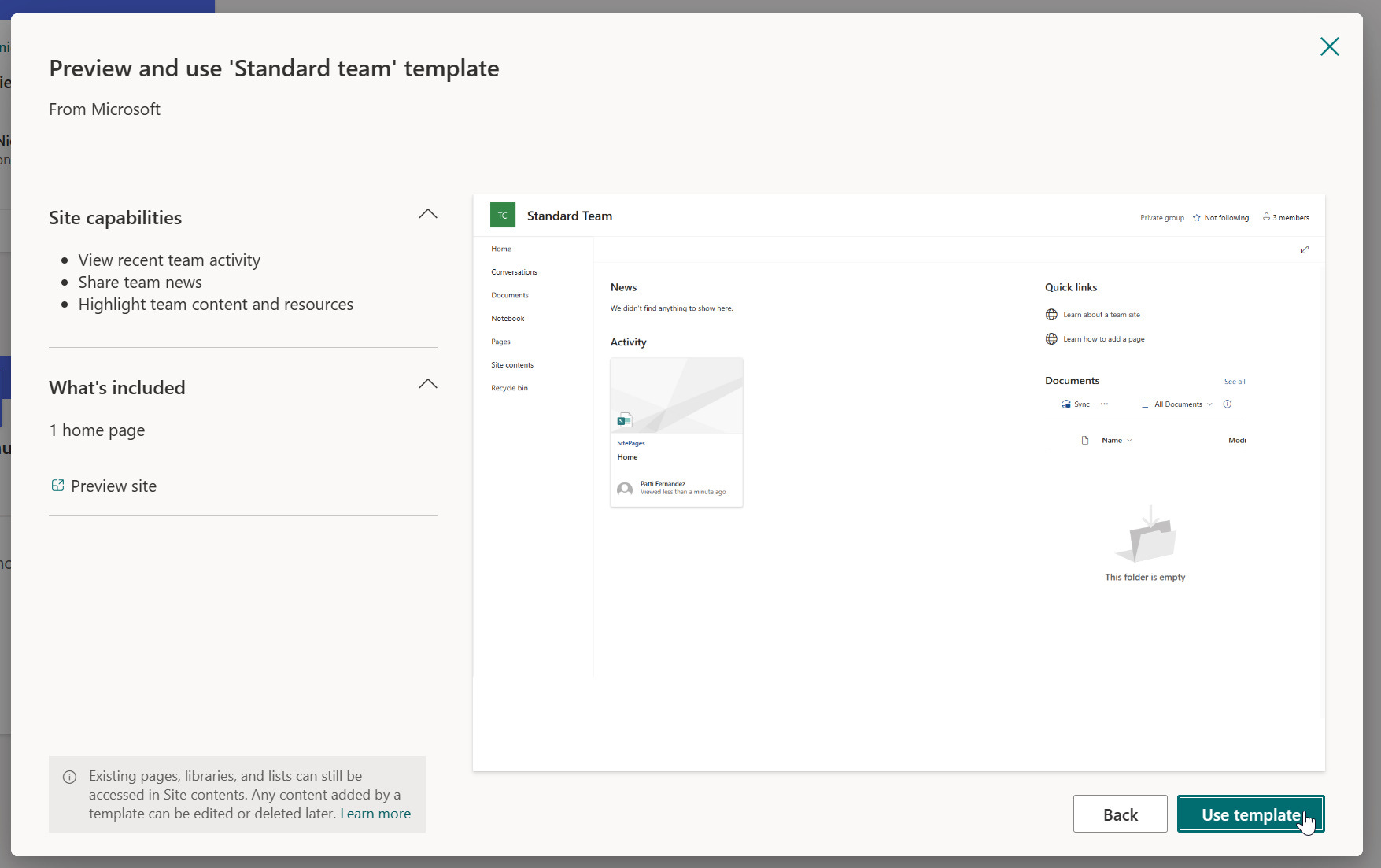Click the Home activity card thumbnail
This screenshot has height=868, width=1381.
(x=677, y=396)
